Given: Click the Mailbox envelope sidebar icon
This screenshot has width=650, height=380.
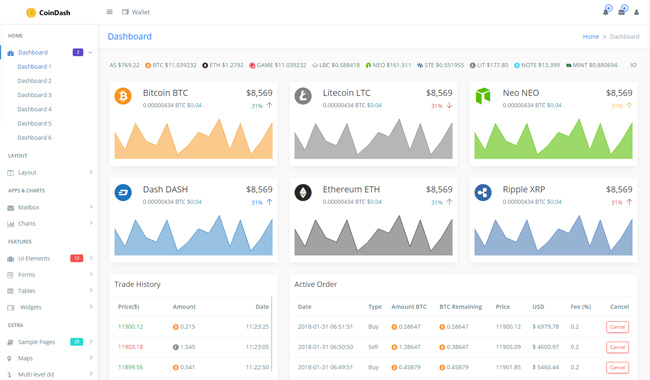Looking at the screenshot, I should [x=10, y=208].
